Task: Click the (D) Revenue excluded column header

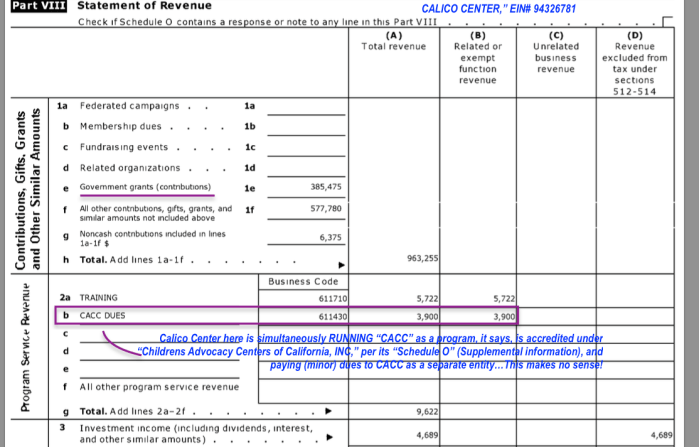Action: pos(634,64)
